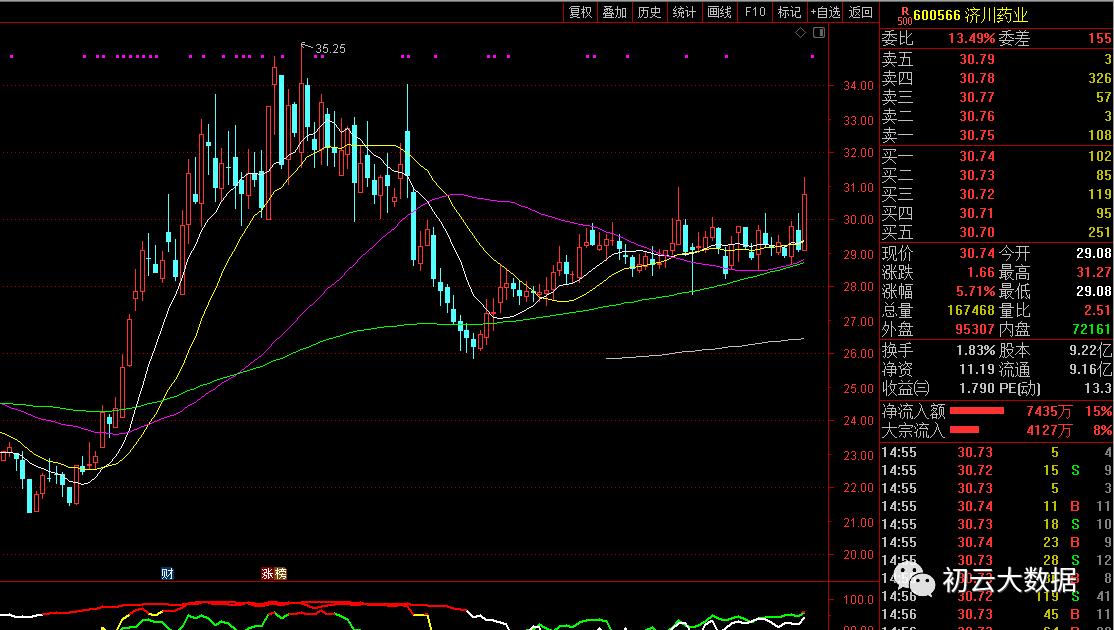Open the 复权 price adjustment menu
Image resolution: width=1114 pixels, height=630 pixels.
coord(580,12)
